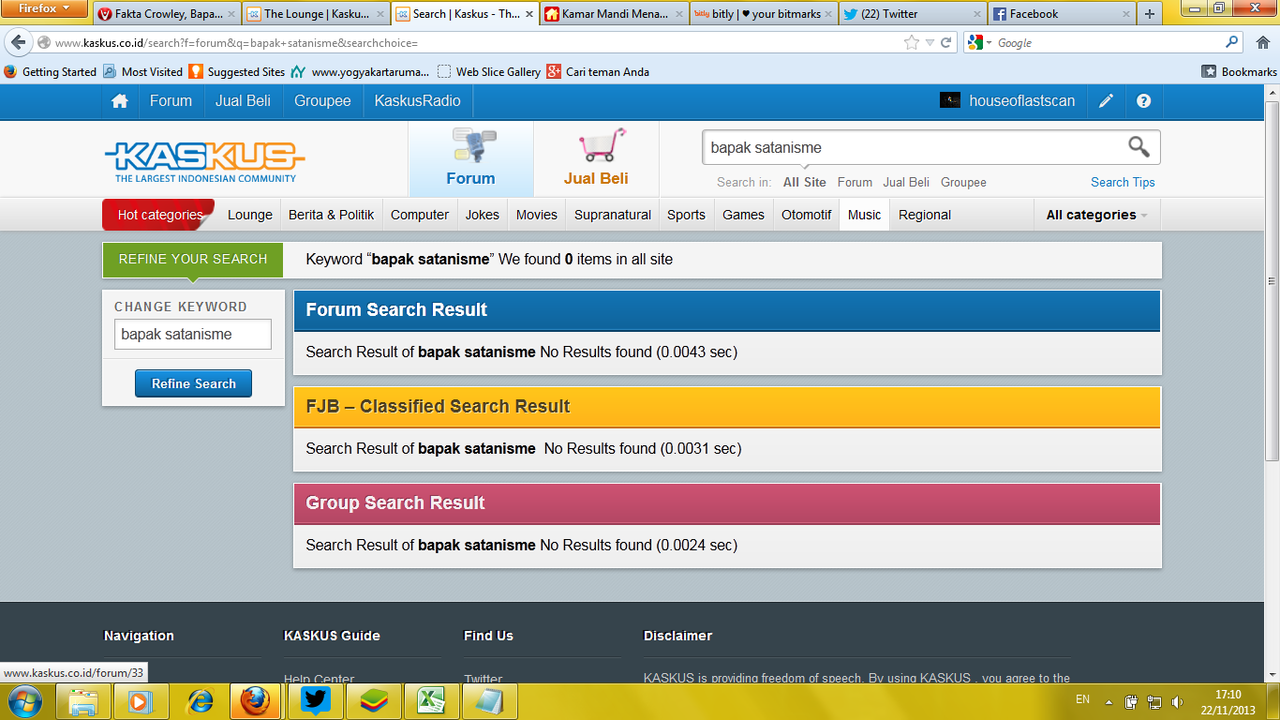Open media player icon in taskbar
Viewport: 1280px width, 720px height.
tap(141, 701)
